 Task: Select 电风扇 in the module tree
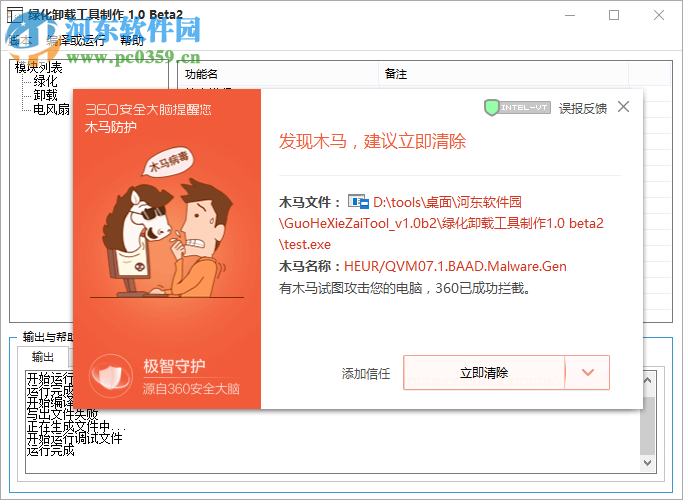[51, 109]
